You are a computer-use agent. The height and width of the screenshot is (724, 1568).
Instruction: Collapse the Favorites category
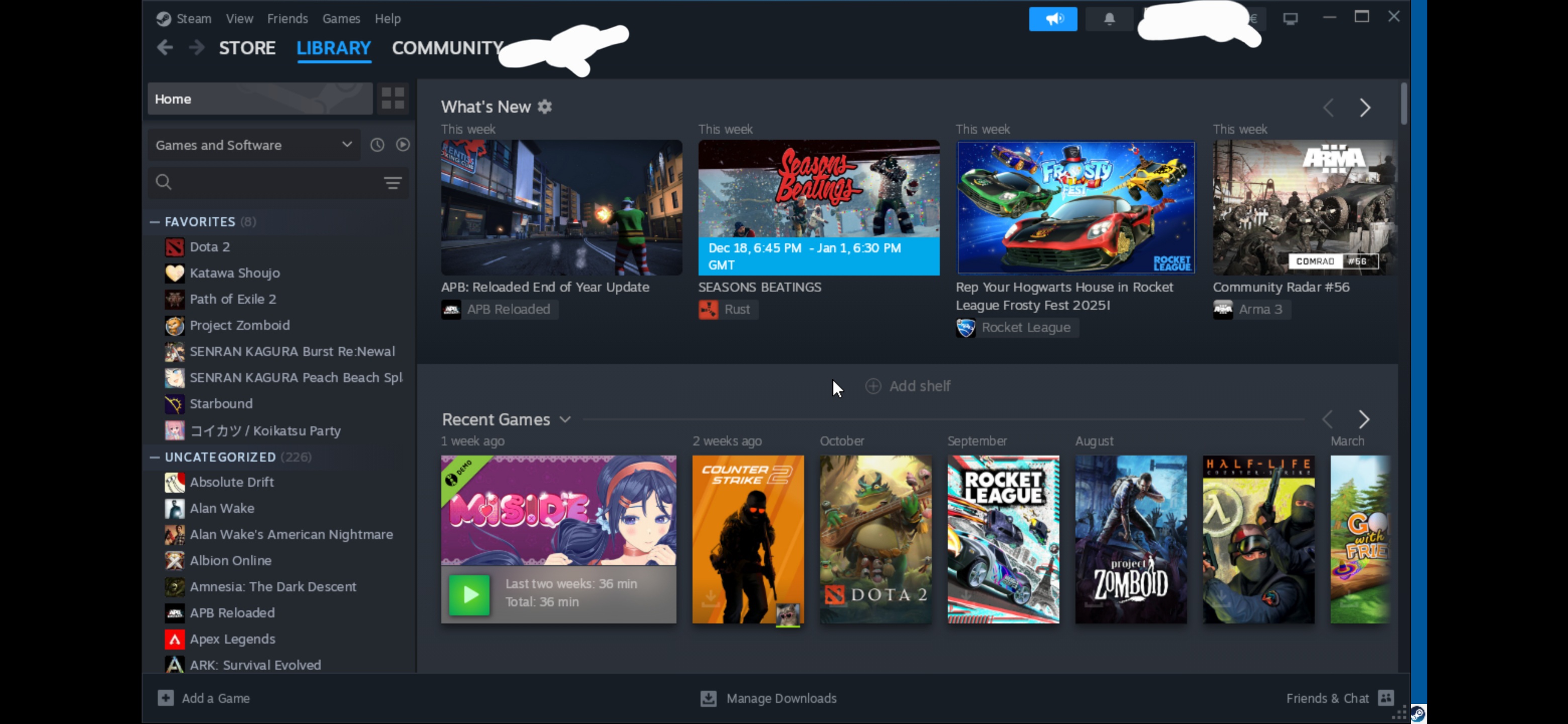click(155, 222)
